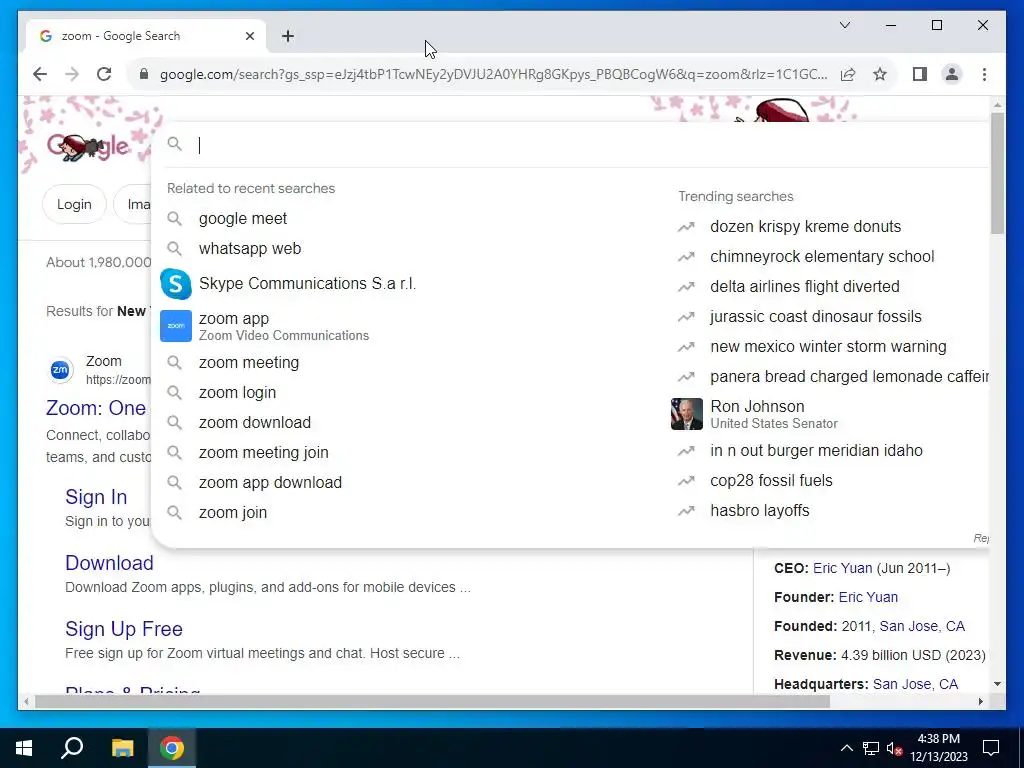The height and width of the screenshot is (768, 1024).
Task: Open the Sign In sitelink
Action: [96, 497]
